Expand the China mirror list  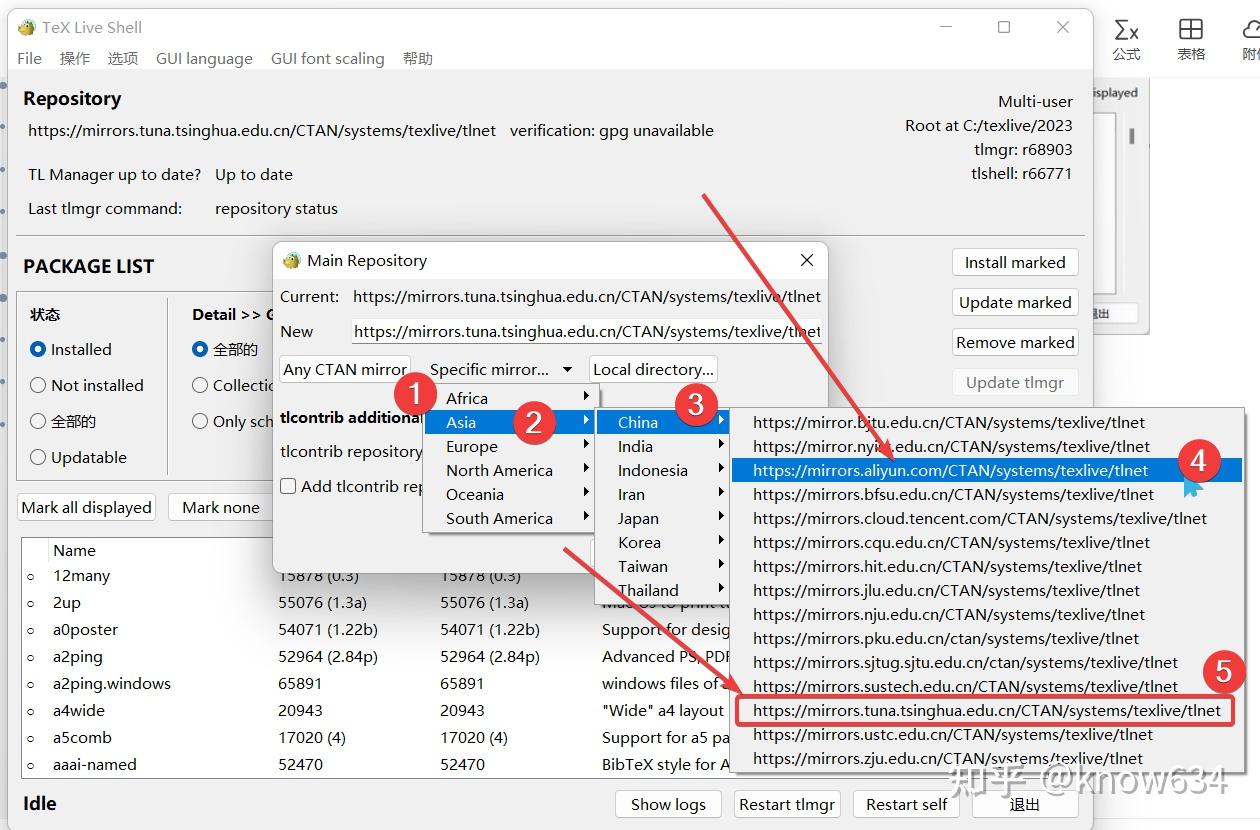point(662,422)
